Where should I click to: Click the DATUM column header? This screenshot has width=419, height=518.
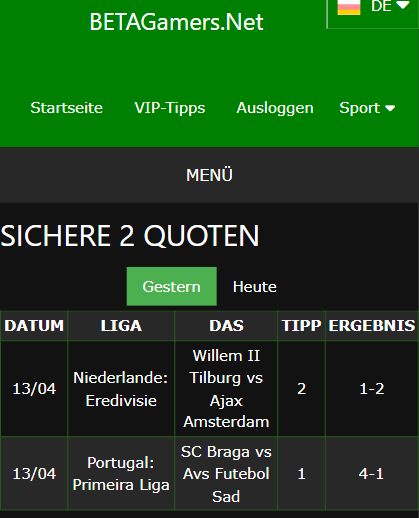pos(34,326)
